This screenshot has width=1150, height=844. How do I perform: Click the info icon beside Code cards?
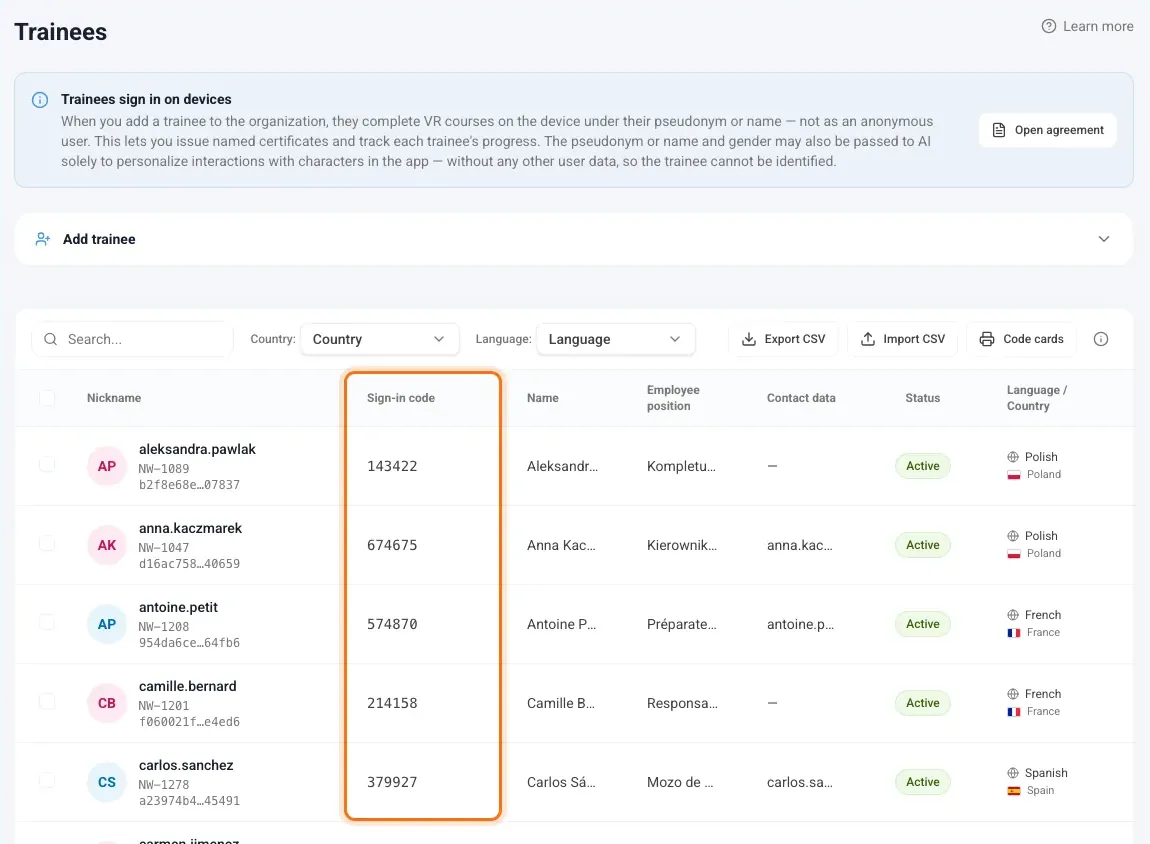(1100, 339)
